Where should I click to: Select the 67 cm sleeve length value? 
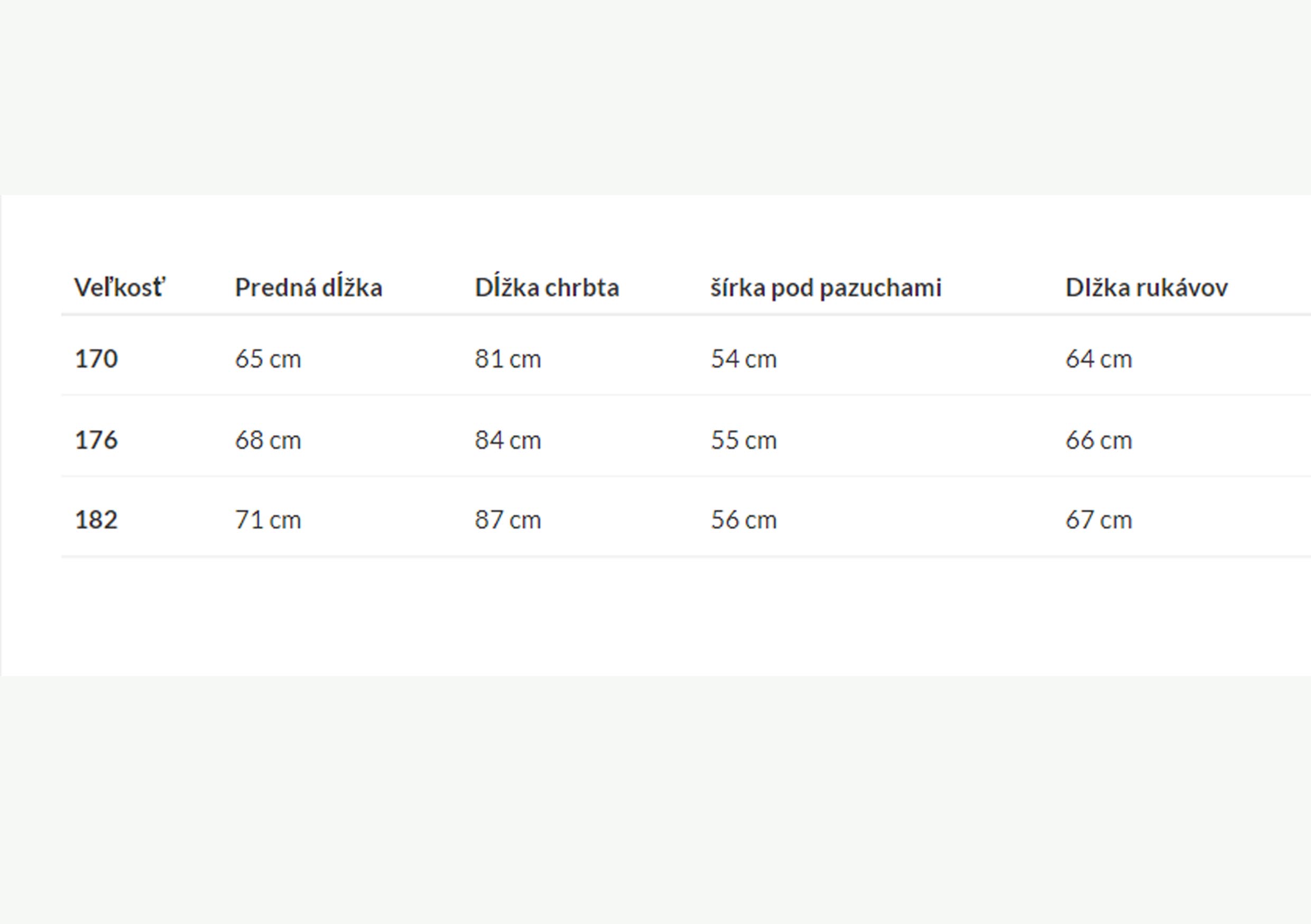(1098, 520)
